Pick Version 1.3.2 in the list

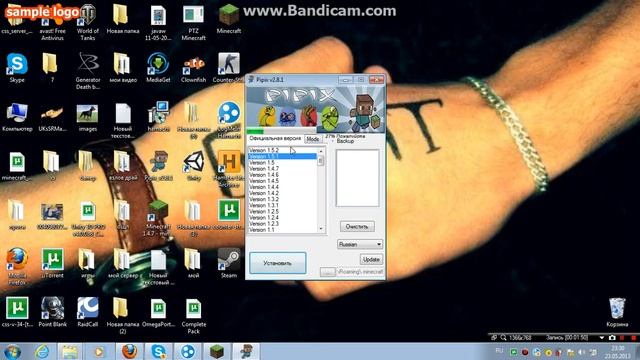(x=282, y=199)
